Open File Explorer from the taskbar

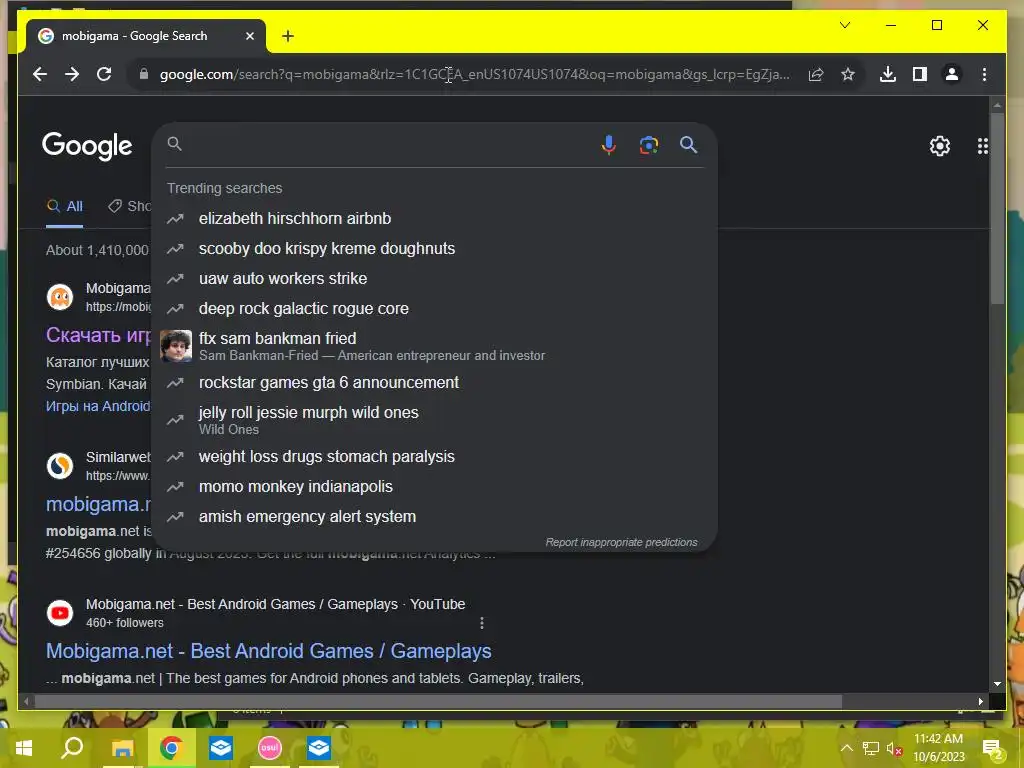[122, 747]
